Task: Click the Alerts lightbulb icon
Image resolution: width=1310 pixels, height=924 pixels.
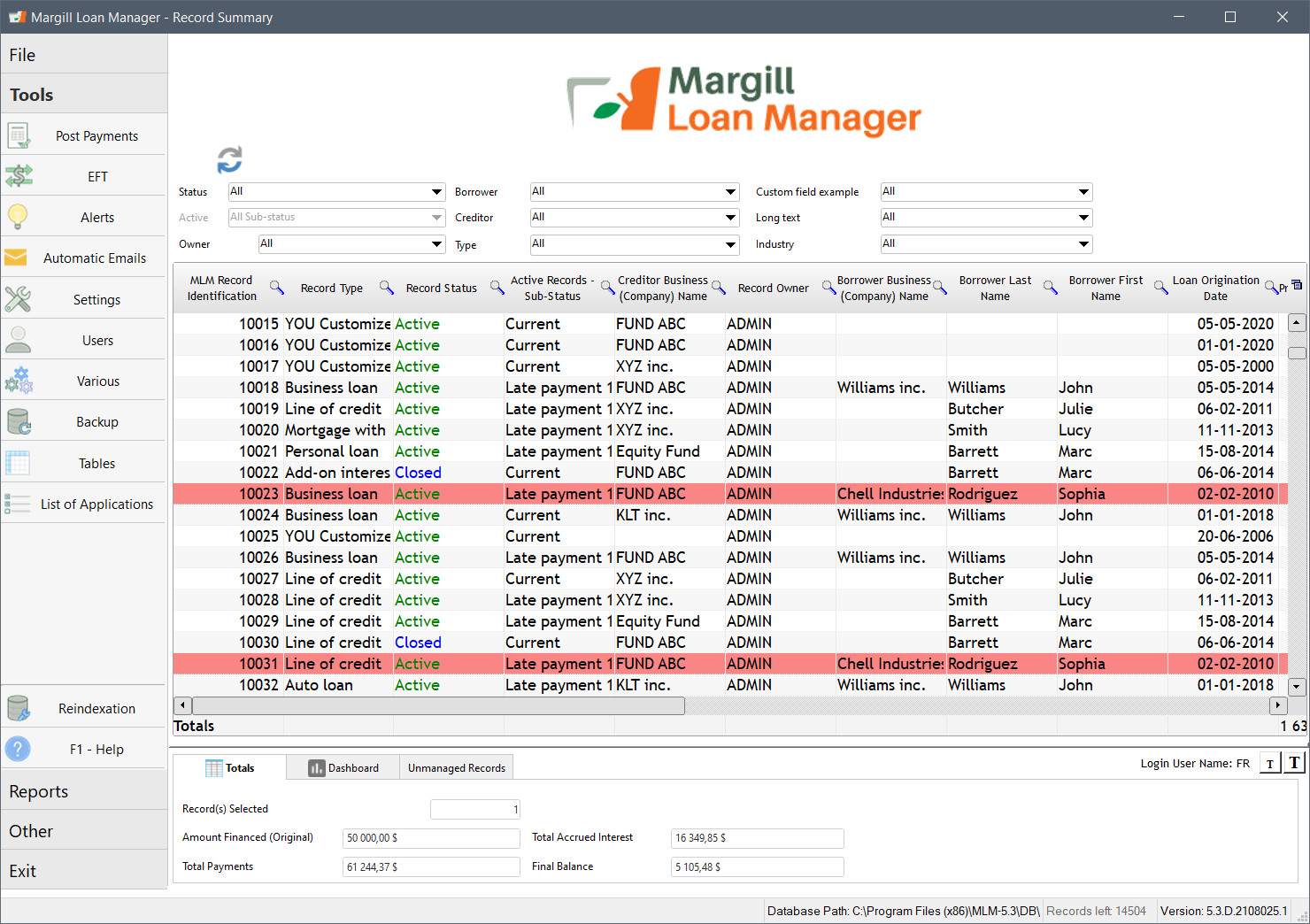Action: coord(19,216)
